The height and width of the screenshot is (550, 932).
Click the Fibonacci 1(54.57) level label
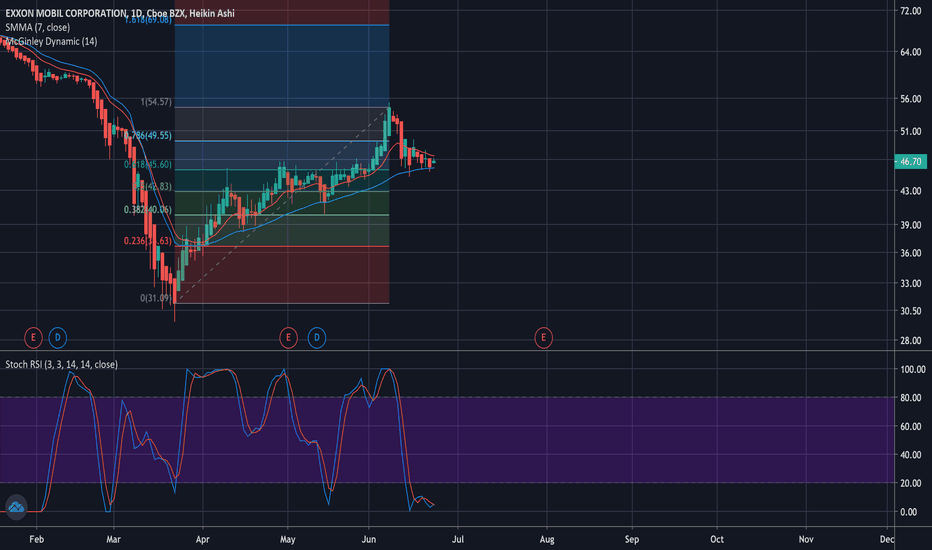(156, 102)
